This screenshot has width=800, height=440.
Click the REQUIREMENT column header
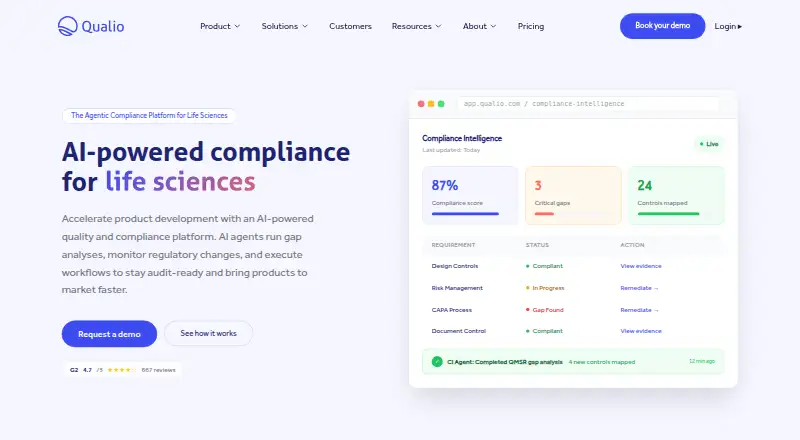click(x=454, y=245)
